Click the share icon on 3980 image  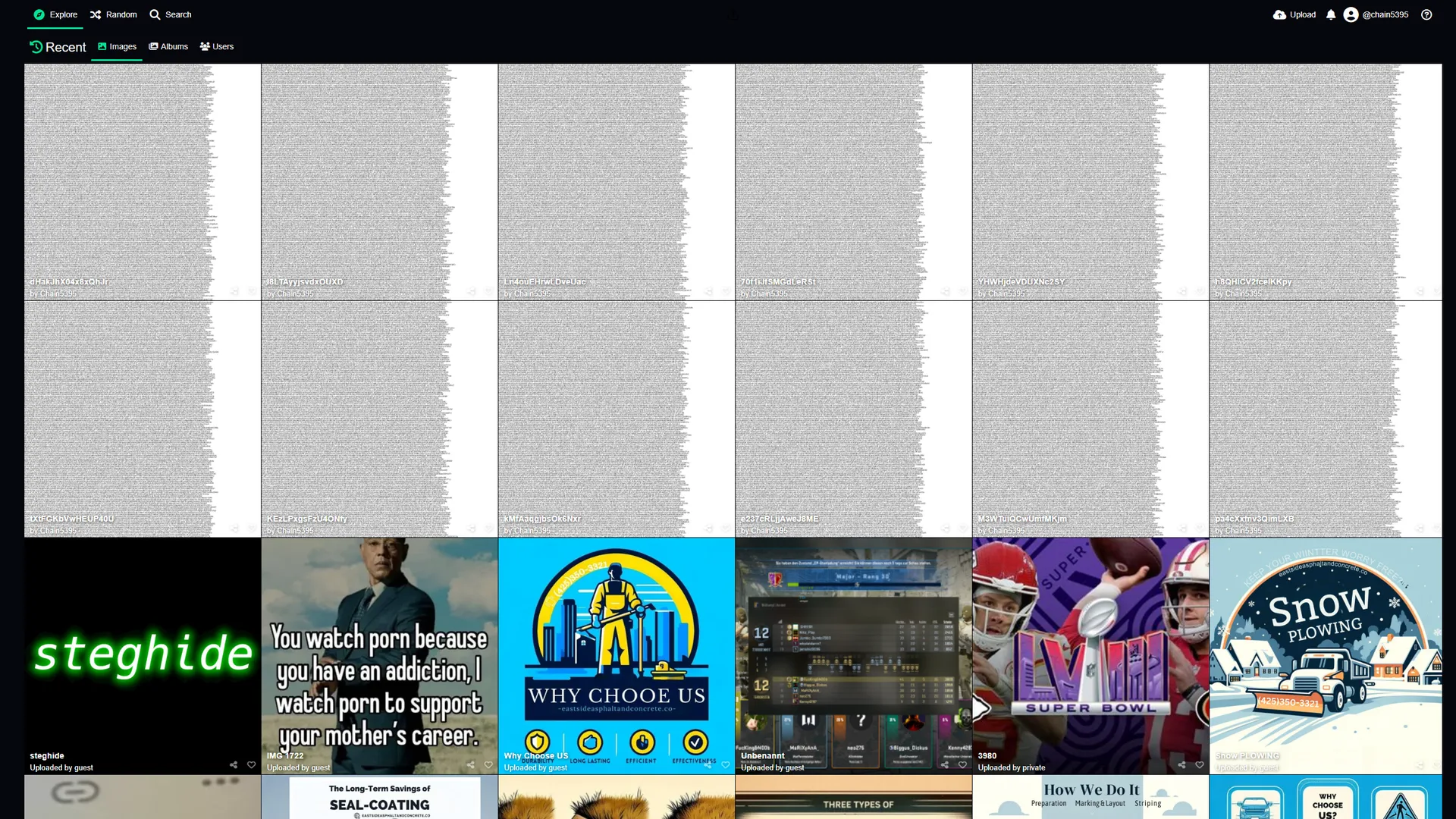click(1181, 765)
